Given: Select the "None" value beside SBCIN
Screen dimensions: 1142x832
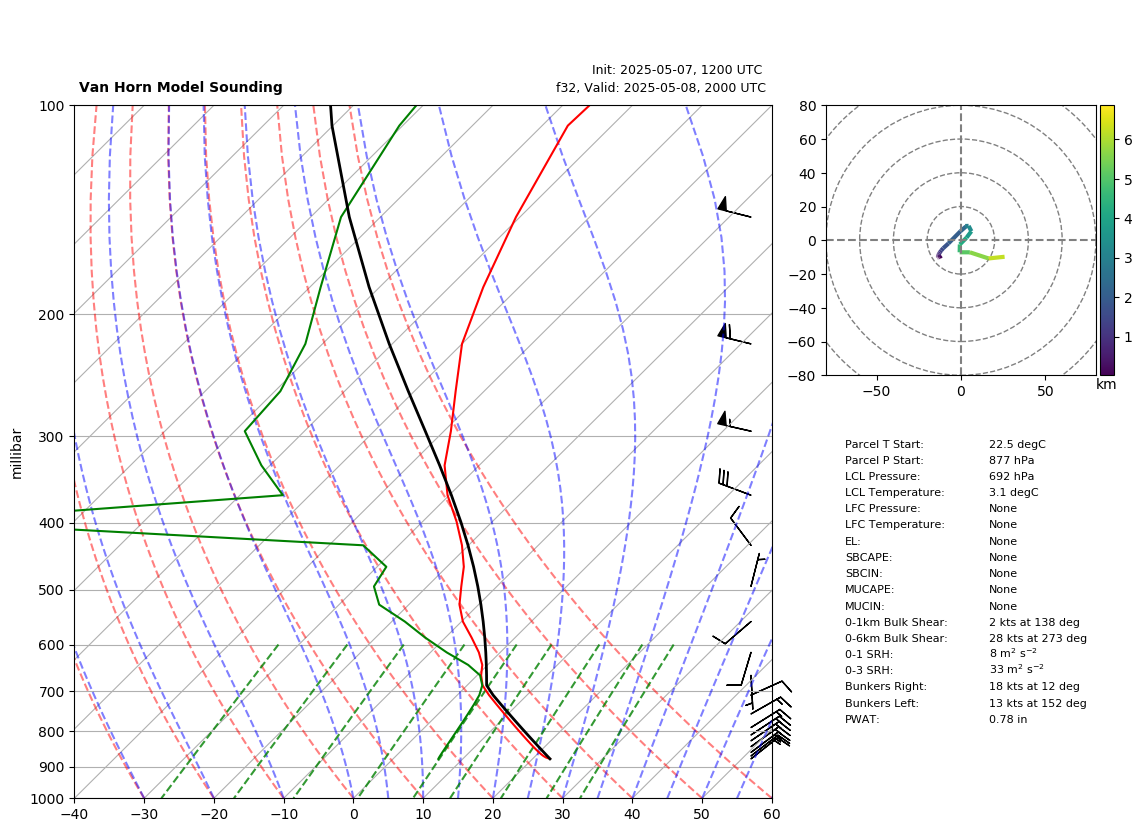Looking at the screenshot, I should tap(1003, 573).
